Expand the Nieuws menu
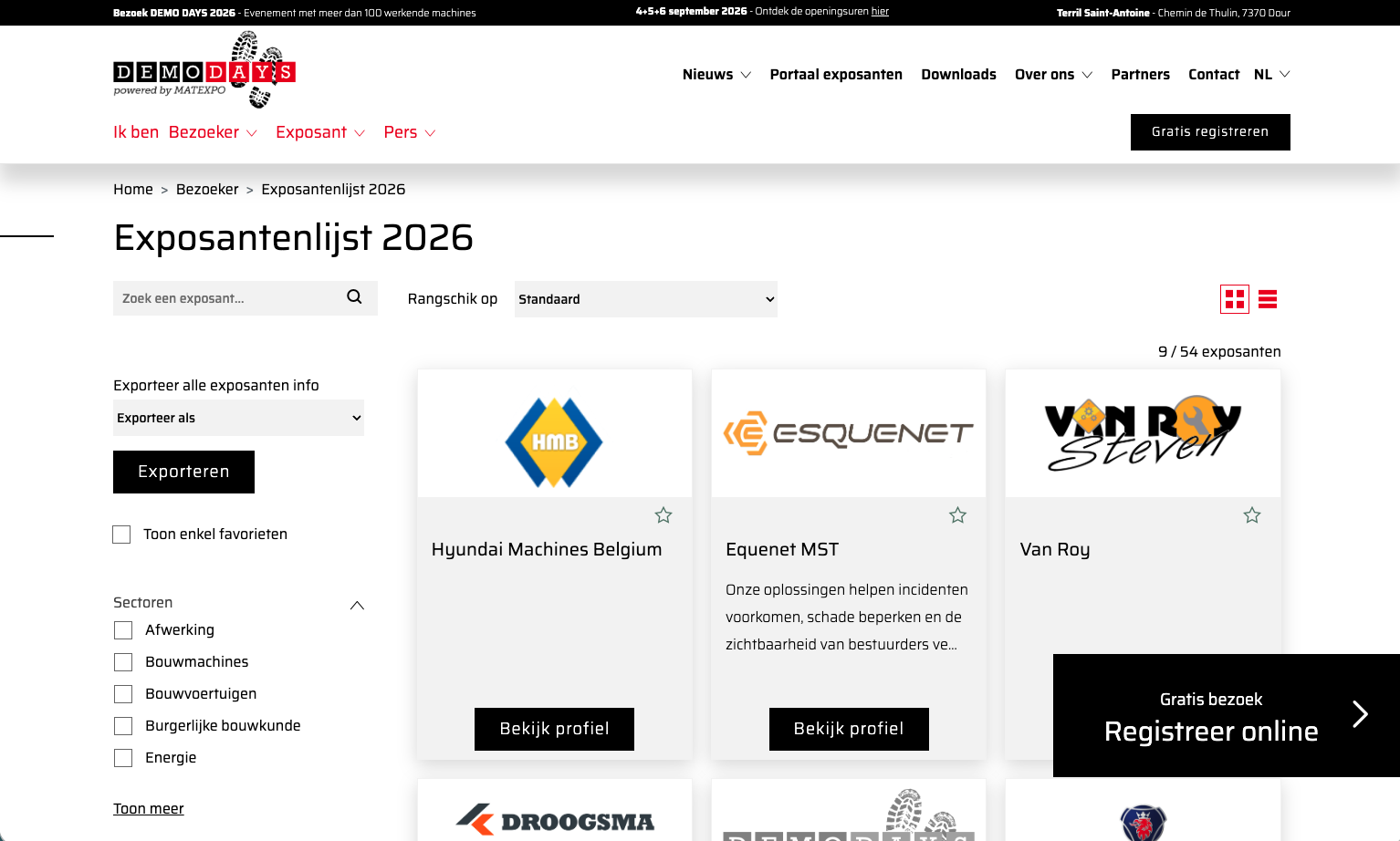Image resolution: width=1400 pixels, height=841 pixels. (x=716, y=75)
